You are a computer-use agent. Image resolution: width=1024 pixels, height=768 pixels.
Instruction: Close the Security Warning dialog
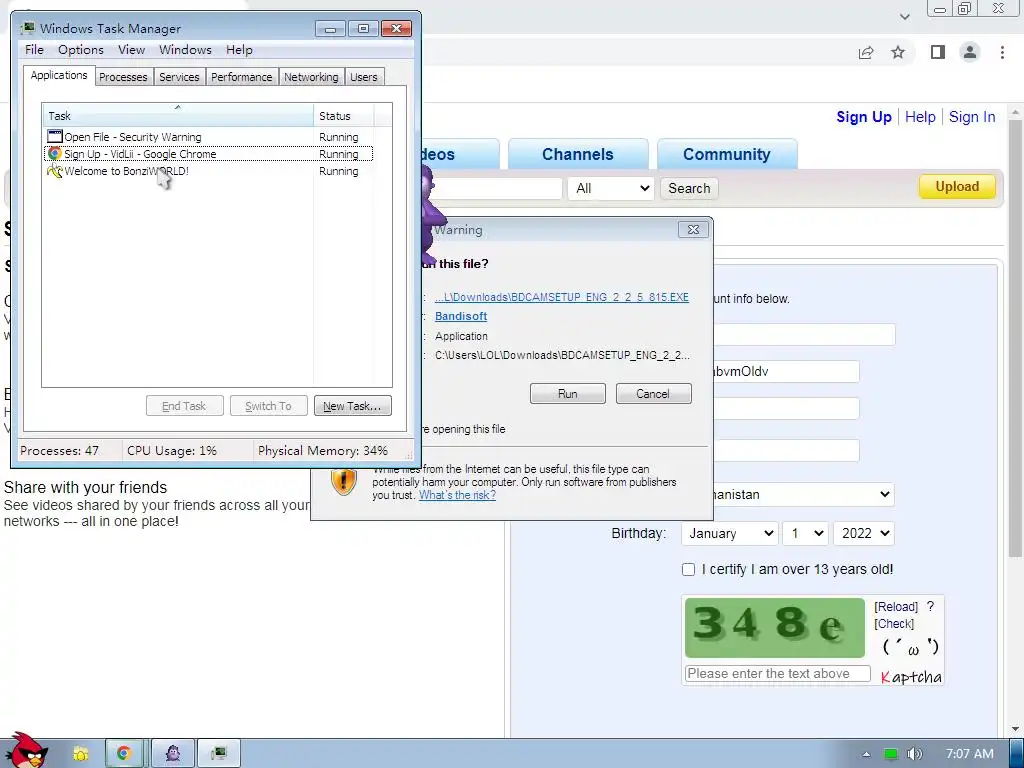[x=694, y=229]
